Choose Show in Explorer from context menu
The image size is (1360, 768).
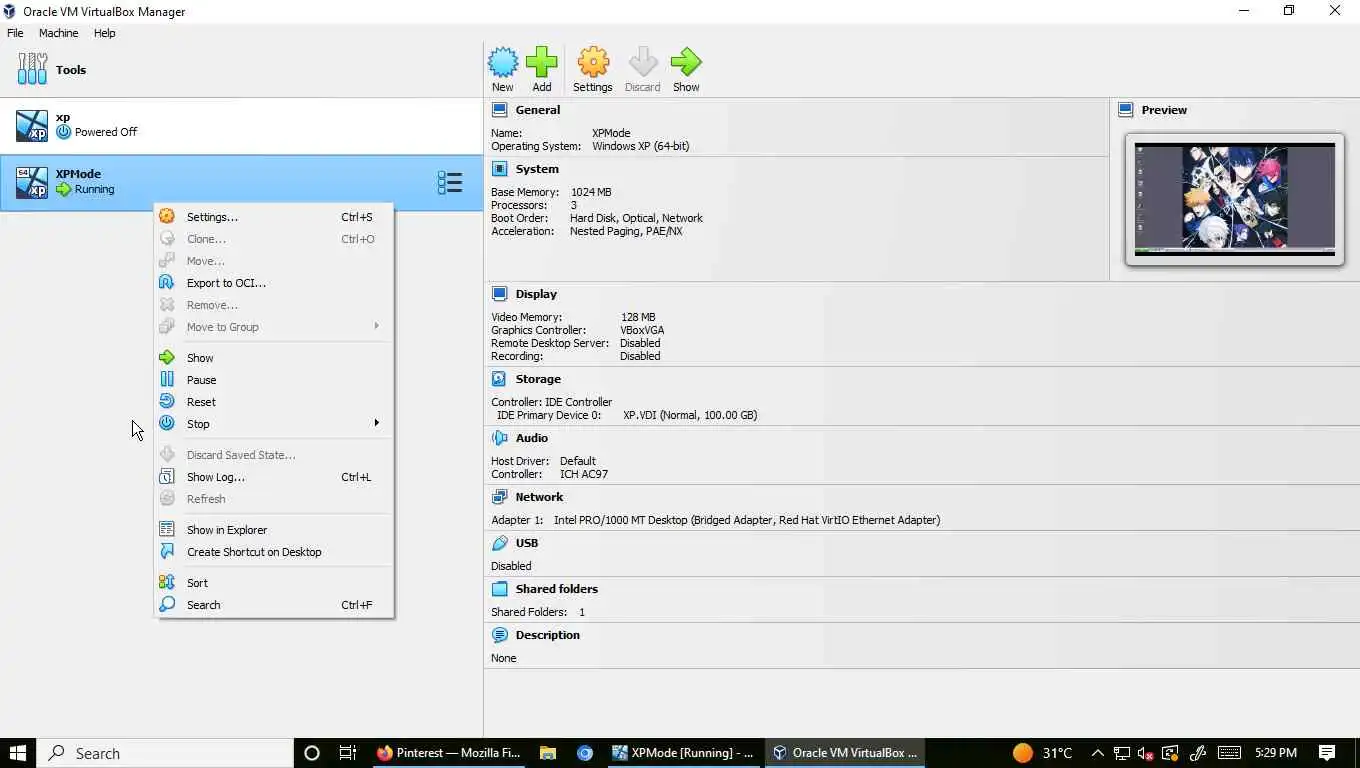point(274,530)
